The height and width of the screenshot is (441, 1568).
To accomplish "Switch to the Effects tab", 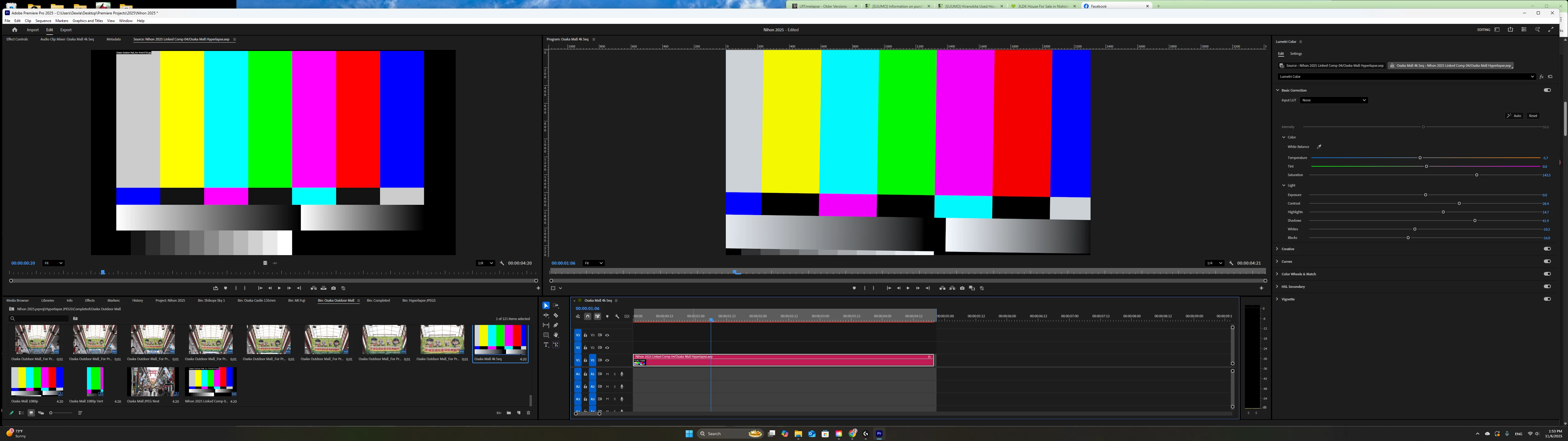I will pyautogui.click(x=89, y=300).
